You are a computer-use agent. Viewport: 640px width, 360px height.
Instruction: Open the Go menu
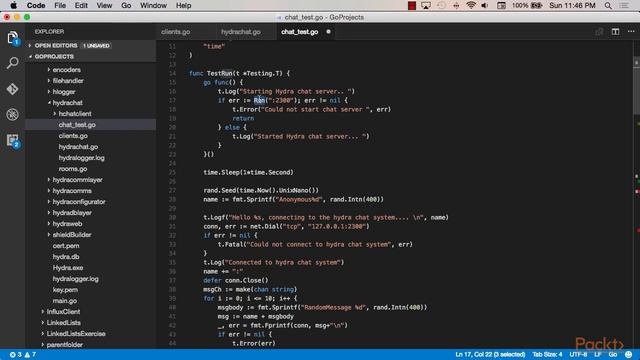point(126,6)
